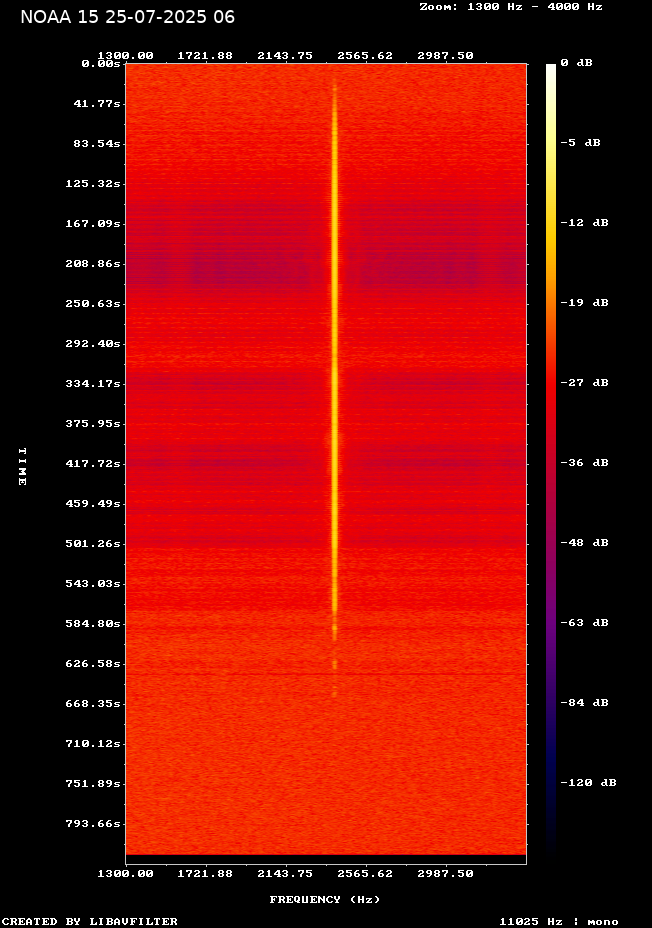Select the 417.72s time label
The height and width of the screenshot is (928, 652).
[93, 463]
